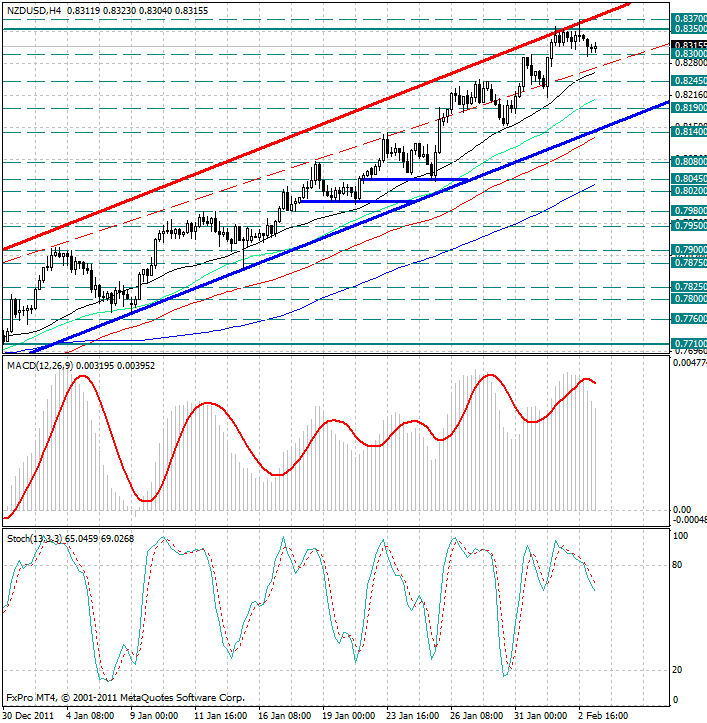The width and height of the screenshot is (707, 723).
Task: Click the 0.8300 price level label
Action: tap(689, 53)
